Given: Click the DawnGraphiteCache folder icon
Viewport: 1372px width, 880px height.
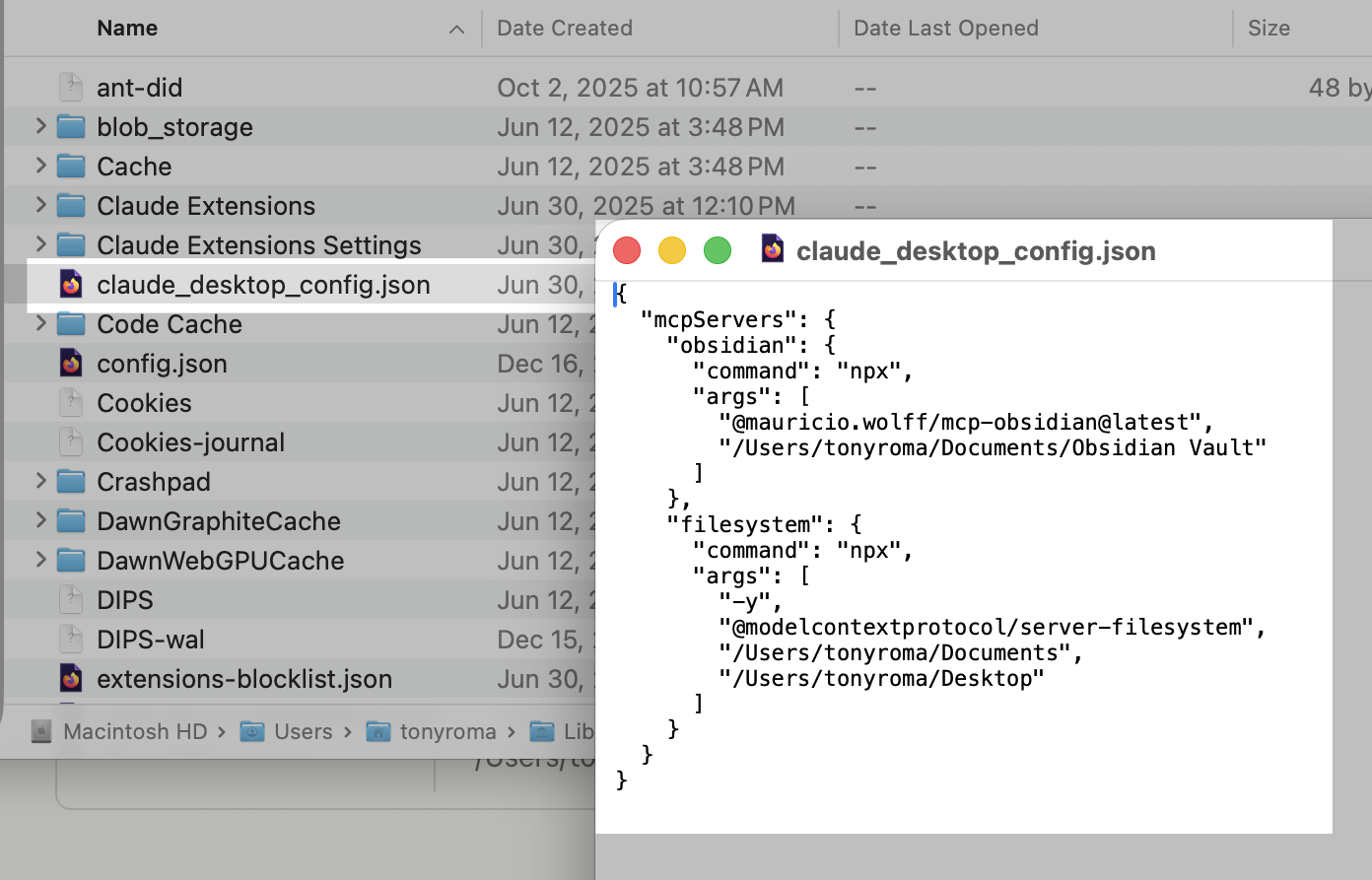Looking at the screenshot, I should point(71,521).
